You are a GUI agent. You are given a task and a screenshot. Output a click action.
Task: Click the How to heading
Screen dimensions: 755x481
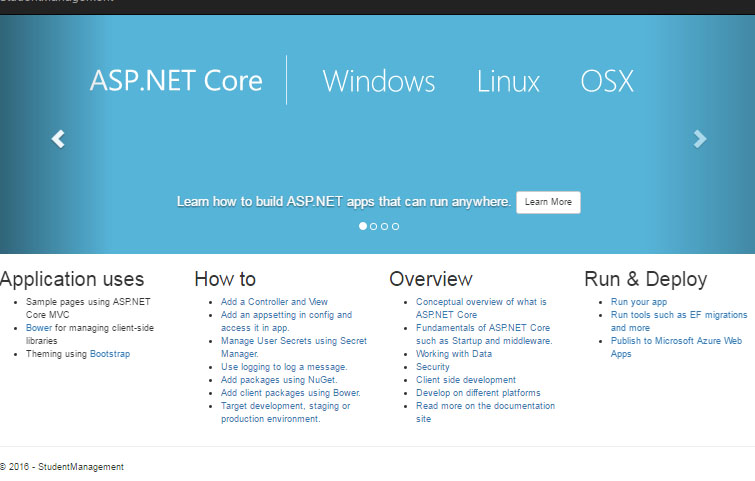[225, 279]
